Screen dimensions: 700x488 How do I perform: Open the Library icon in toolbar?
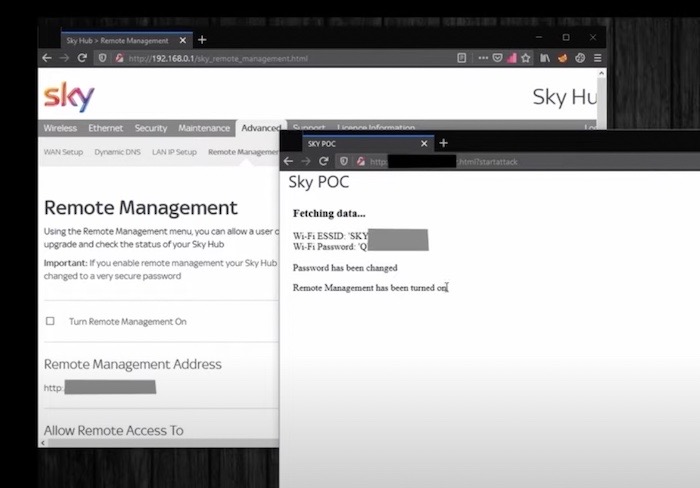click(545, 58)
